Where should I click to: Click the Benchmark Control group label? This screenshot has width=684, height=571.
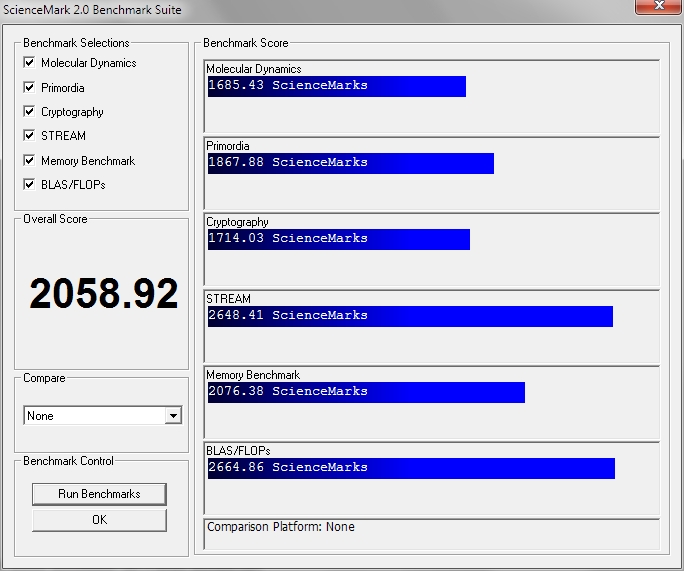(x=68, y=461)
